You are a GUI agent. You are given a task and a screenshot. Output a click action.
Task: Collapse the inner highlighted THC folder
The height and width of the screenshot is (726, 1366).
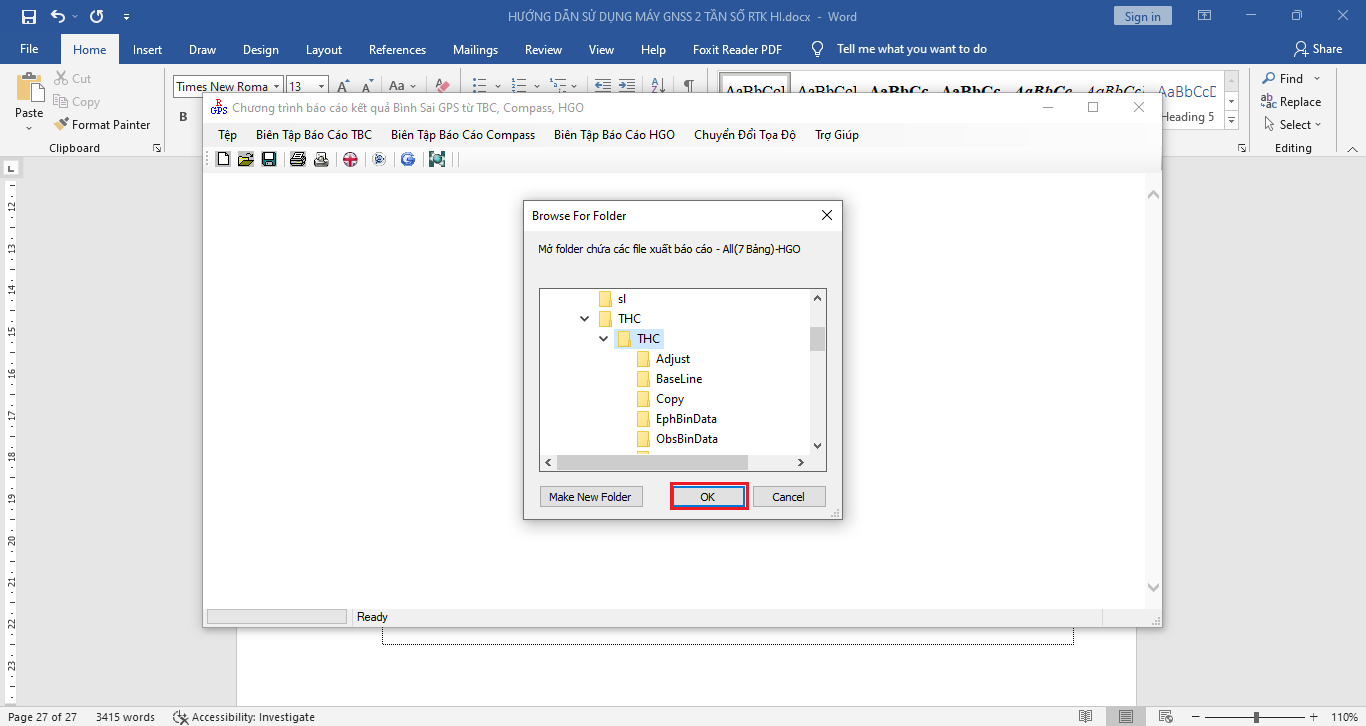pyautogui.click(x=604, y=339)
